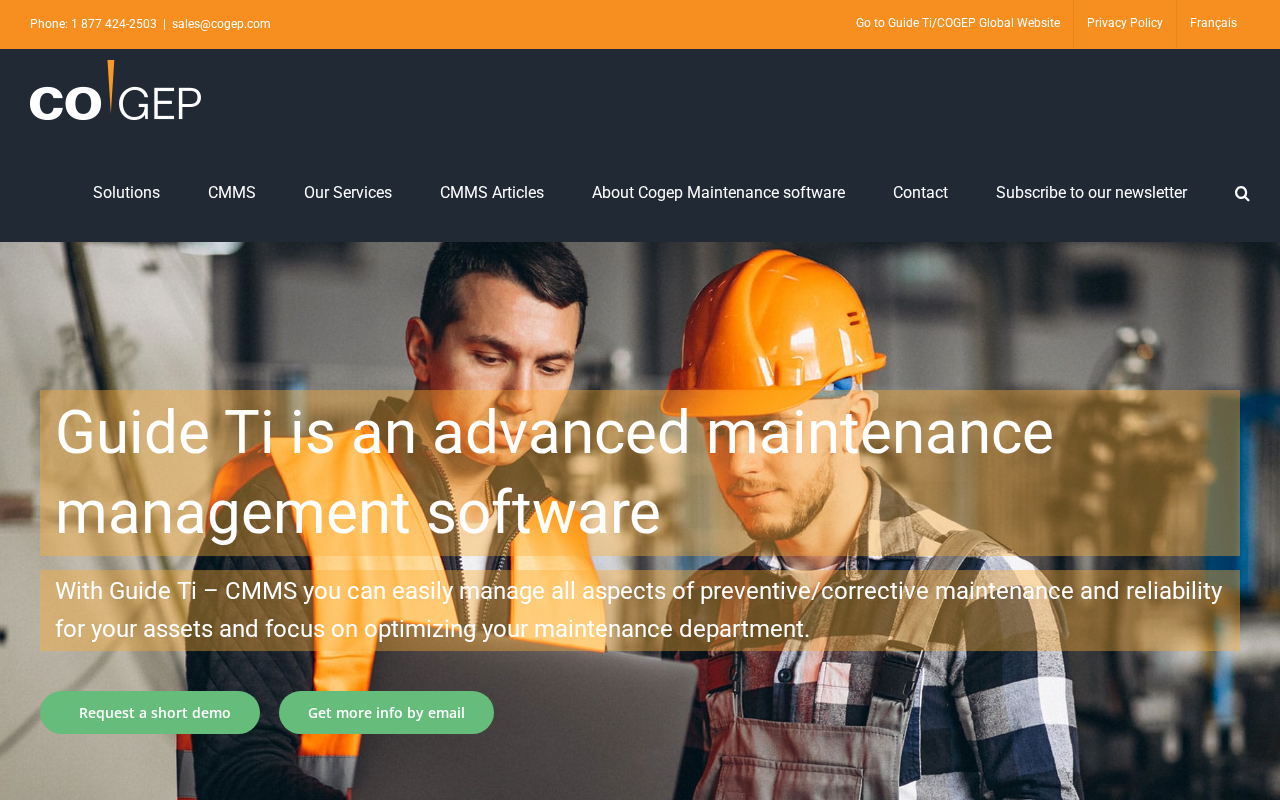The image size is (1280, 800).
Task: Open the CMMS menu item
Action: 232,193
